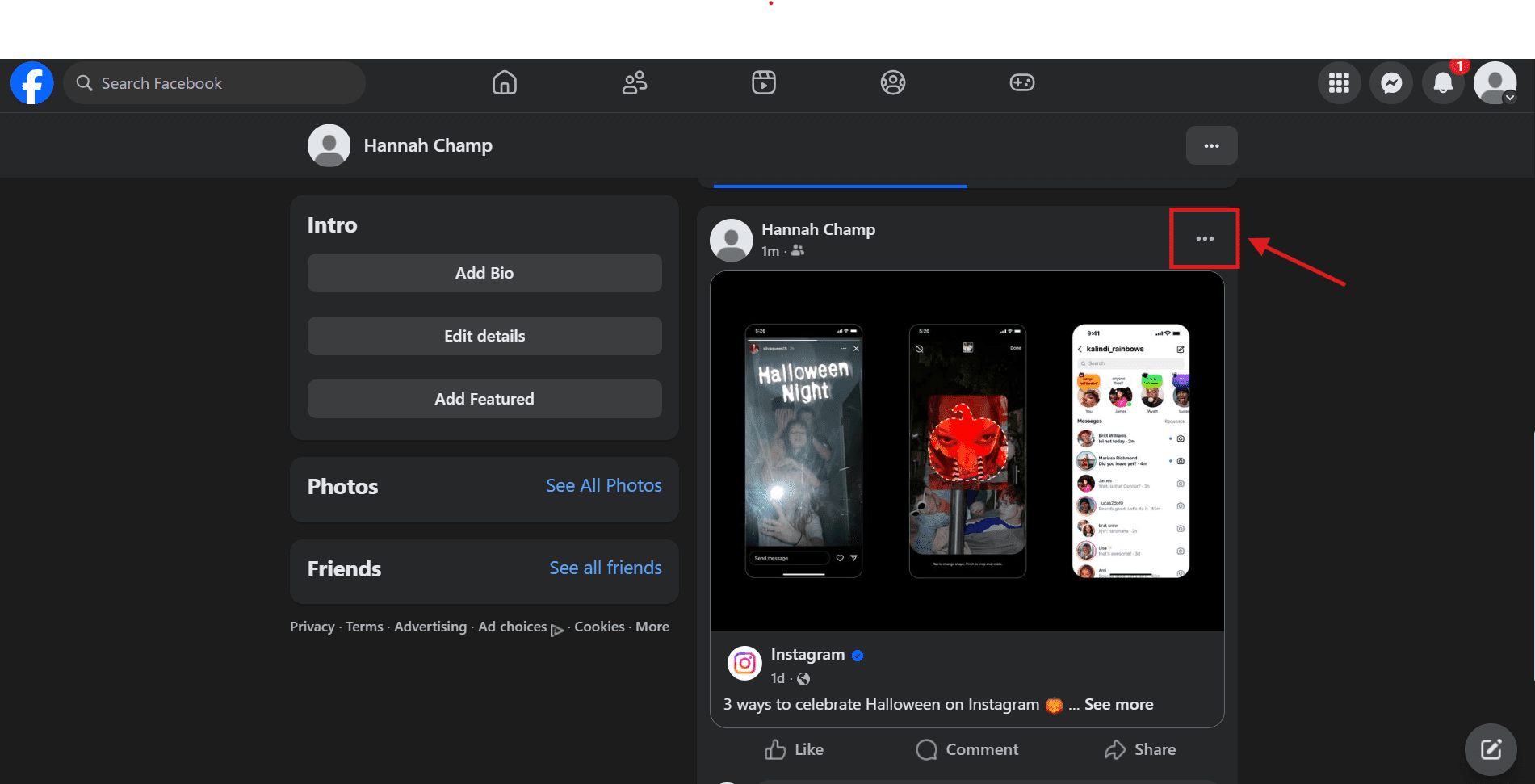Open See All Photos link

(x=603, y=486)
